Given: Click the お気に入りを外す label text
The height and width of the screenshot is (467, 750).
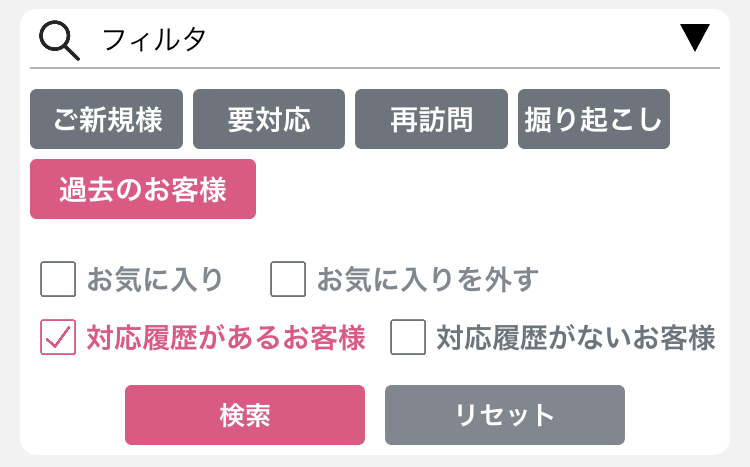Looking at the screenshot, I should (x=428, y=279).
